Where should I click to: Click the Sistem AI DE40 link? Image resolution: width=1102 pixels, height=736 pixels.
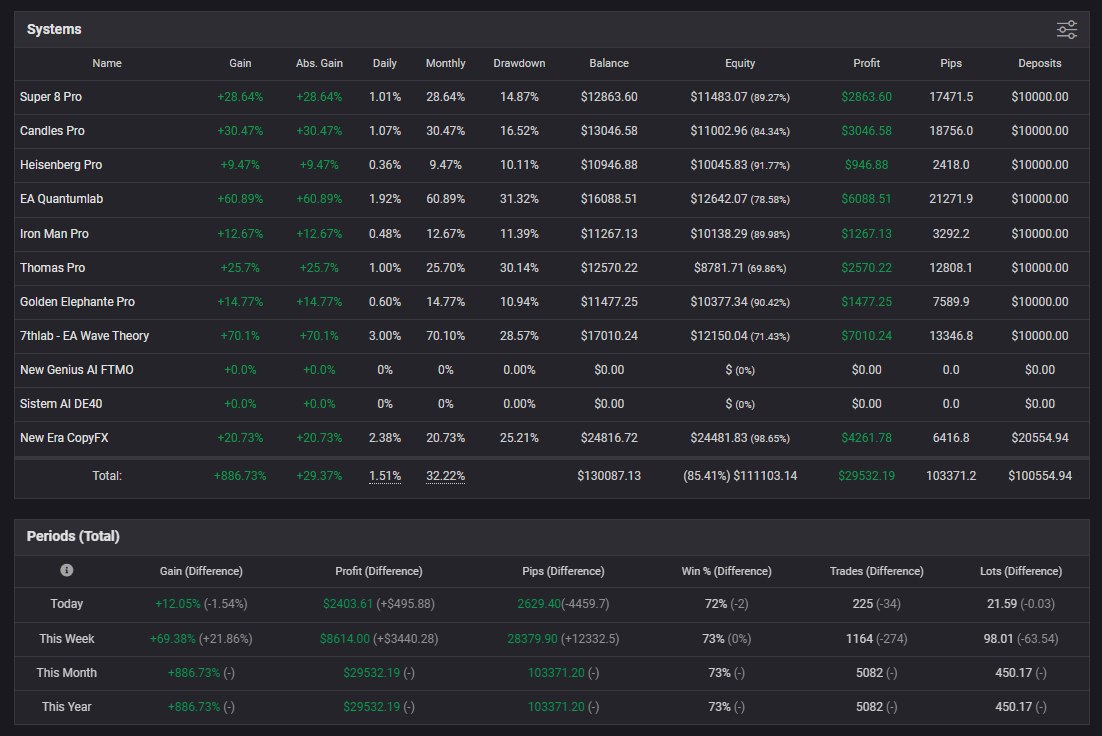[62, 403]
